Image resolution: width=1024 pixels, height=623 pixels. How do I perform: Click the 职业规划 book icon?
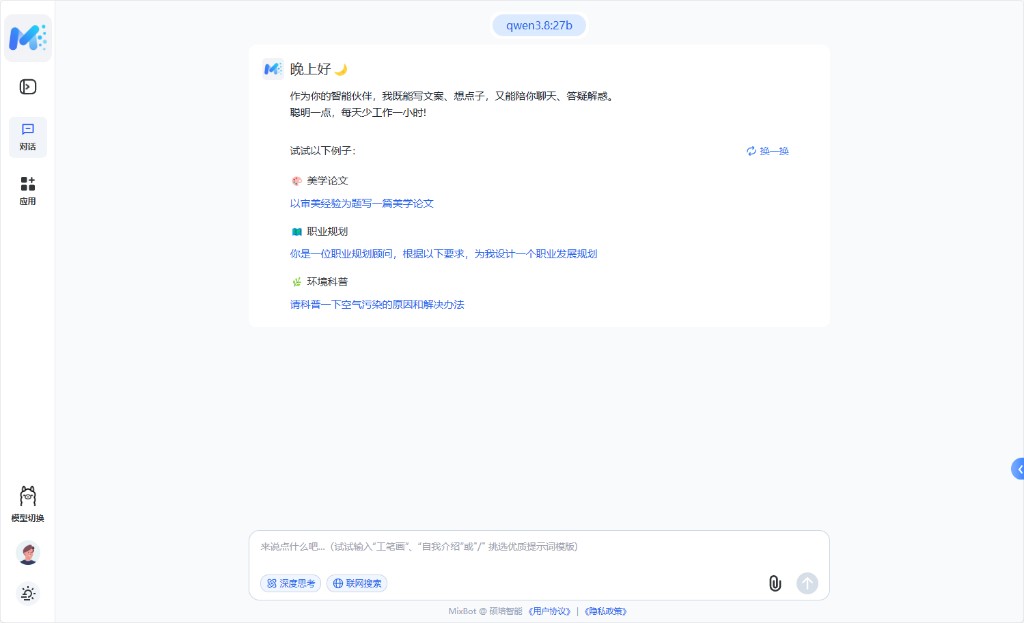click(x=296, y=232)
